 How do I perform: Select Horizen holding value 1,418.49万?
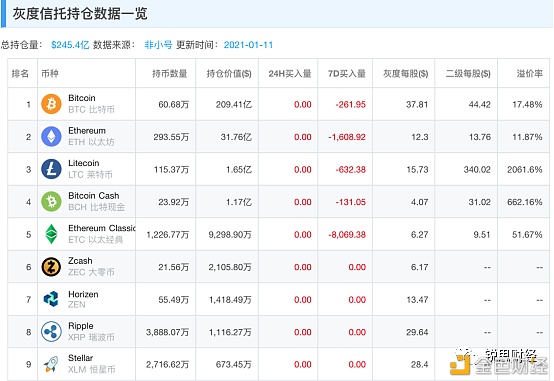coord(230,300)
